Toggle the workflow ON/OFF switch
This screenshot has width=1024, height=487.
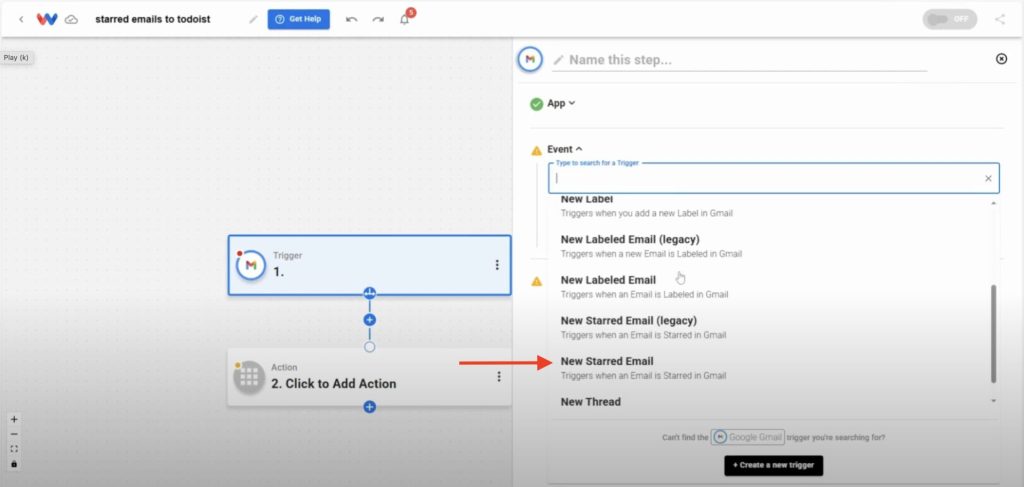tap(950, 19)
